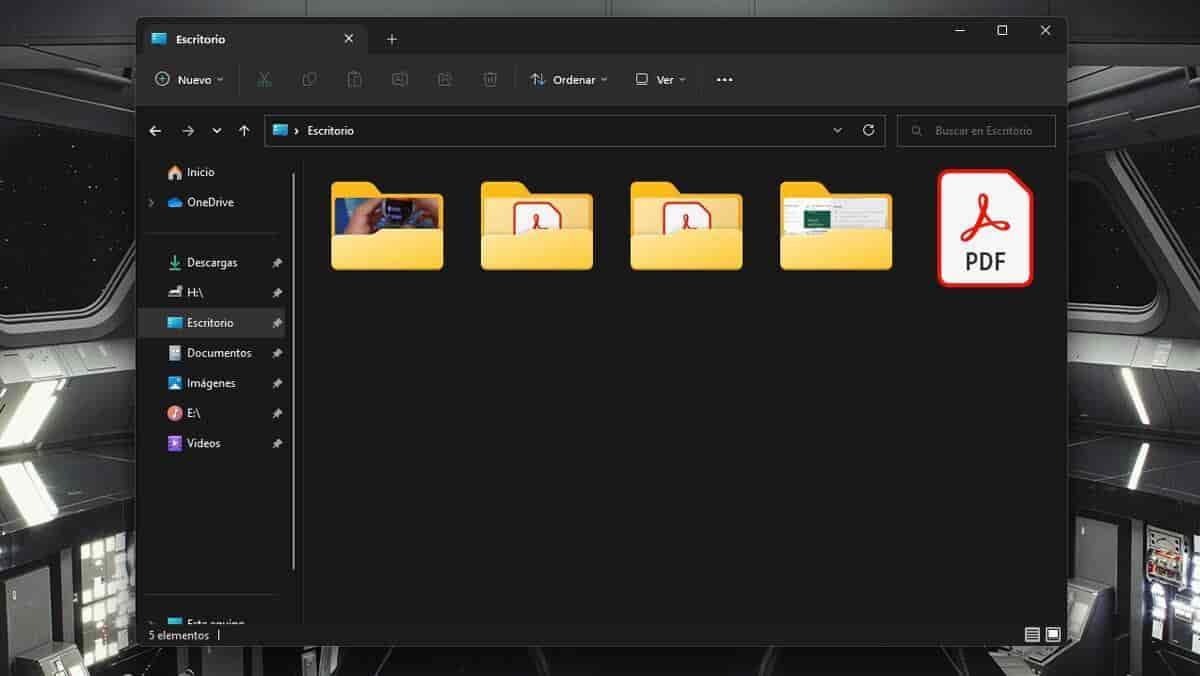Click the Paste clipboard icon
The width and height of the screenshot is (1200, 676).
click(354, 80)
